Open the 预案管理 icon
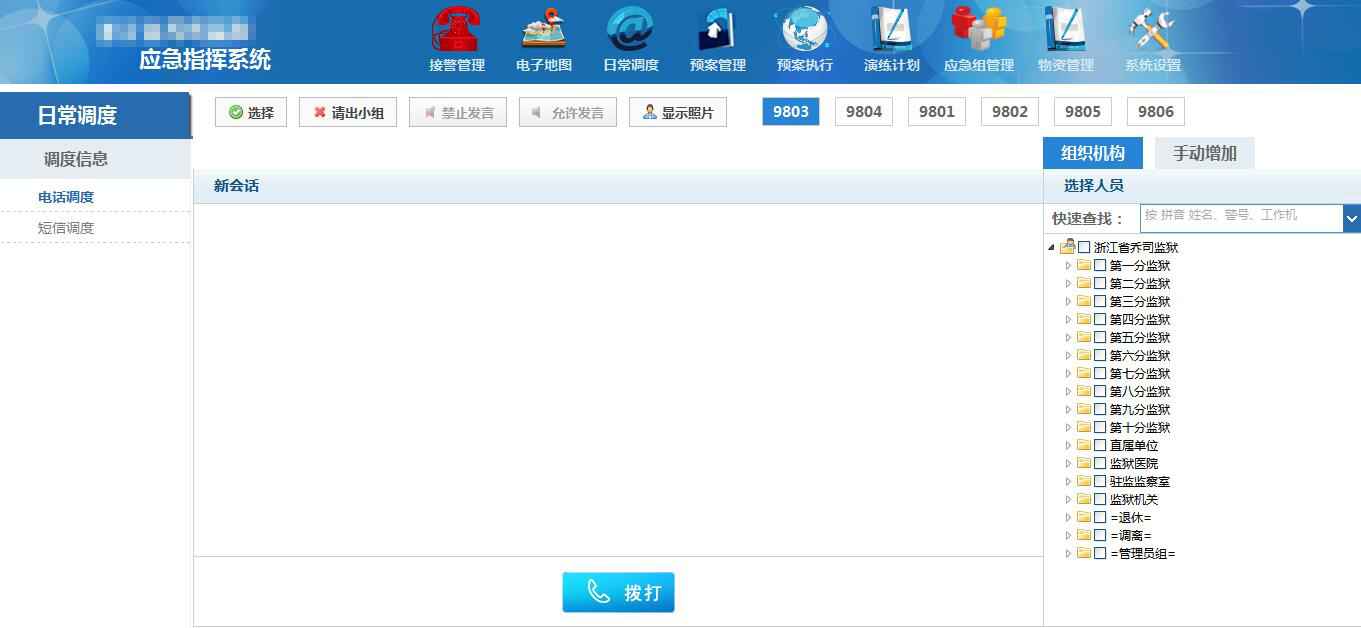Viewport: 1361px width, 628px height. tap(717, 30)
